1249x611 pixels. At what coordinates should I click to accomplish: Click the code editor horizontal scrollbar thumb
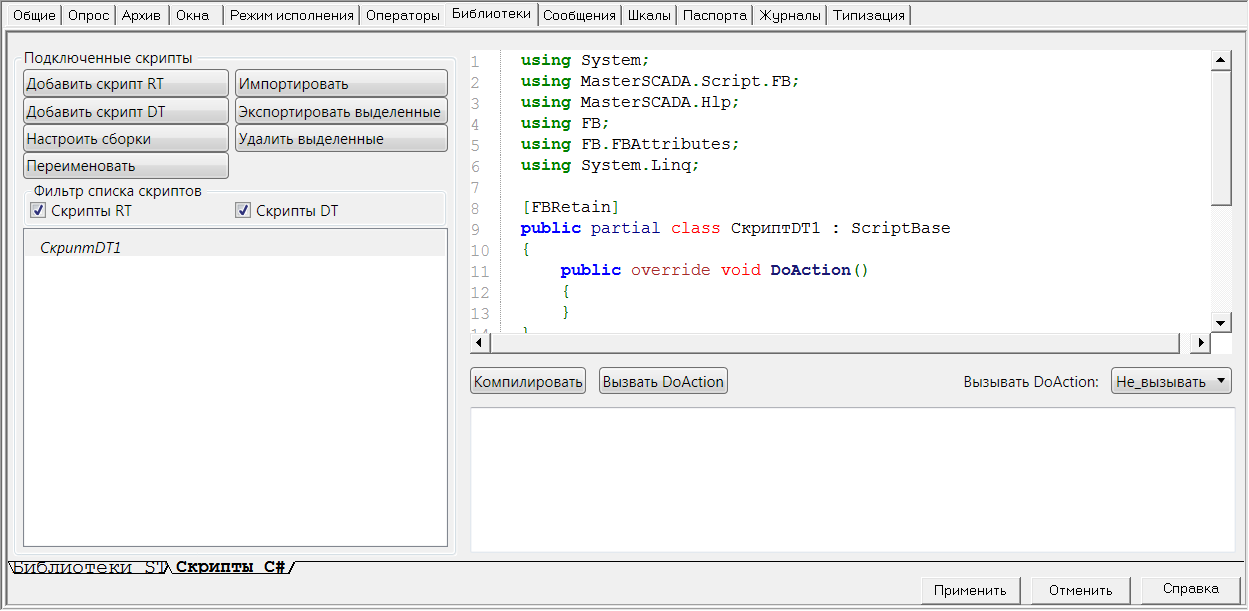(x=835, y=343)
